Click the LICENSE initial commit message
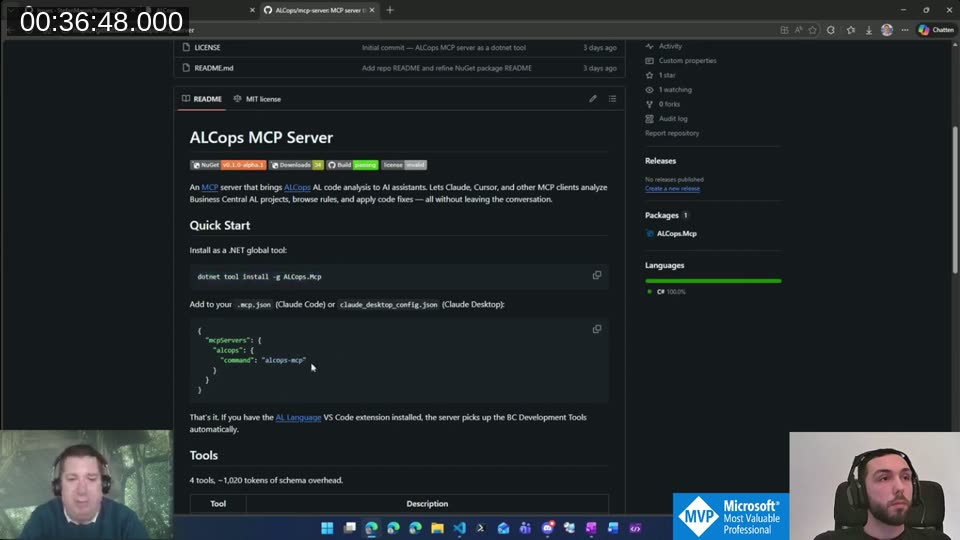This screenshot has width=960, height=540. tap(443, 47)
